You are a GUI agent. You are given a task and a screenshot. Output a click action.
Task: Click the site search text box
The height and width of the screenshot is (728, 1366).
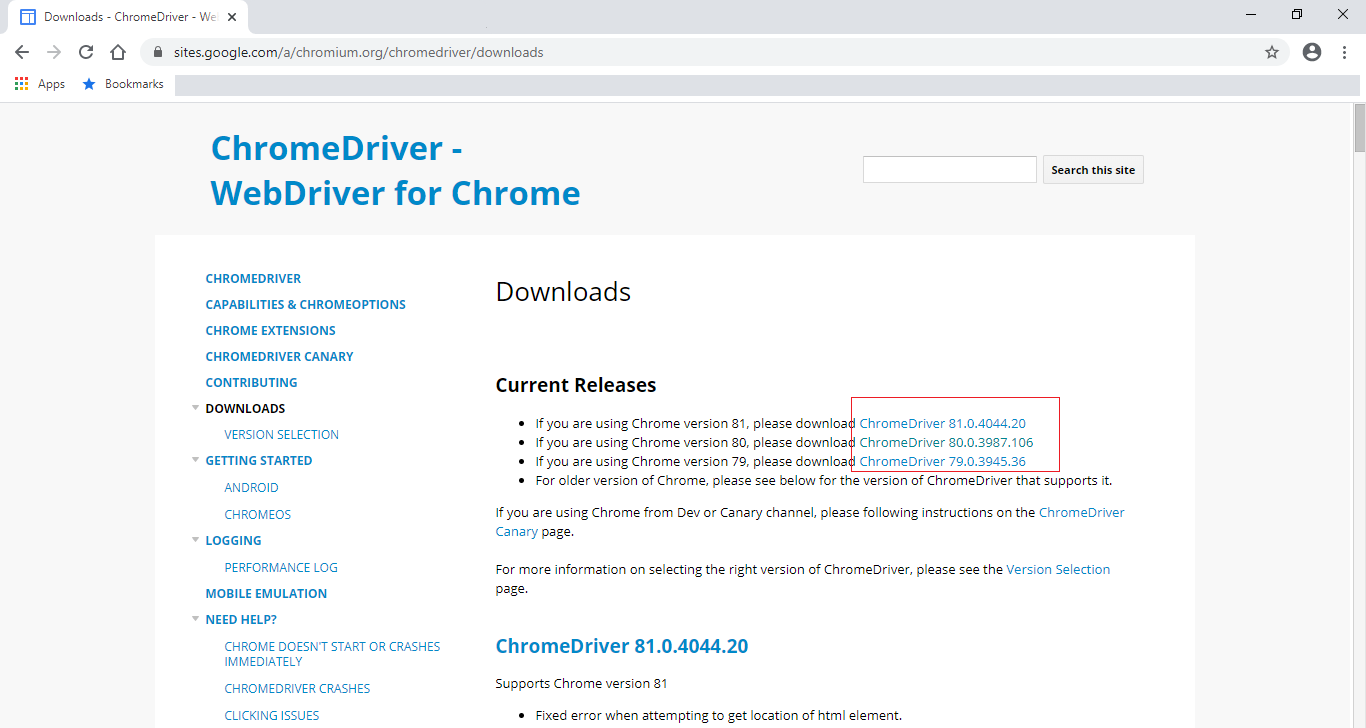[950, 170]
